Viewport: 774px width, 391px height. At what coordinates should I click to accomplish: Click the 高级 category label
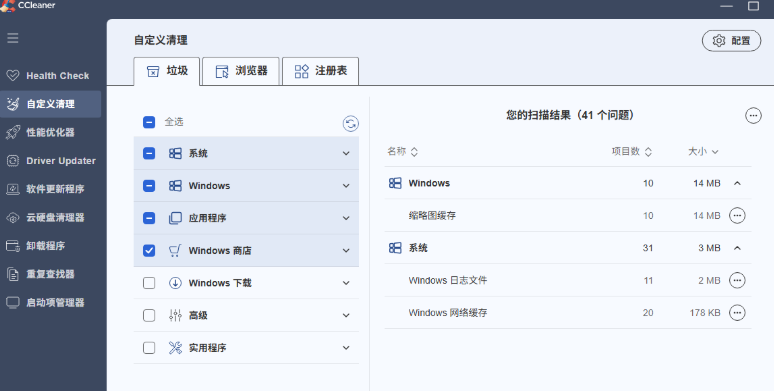click(x=198, y=315)
